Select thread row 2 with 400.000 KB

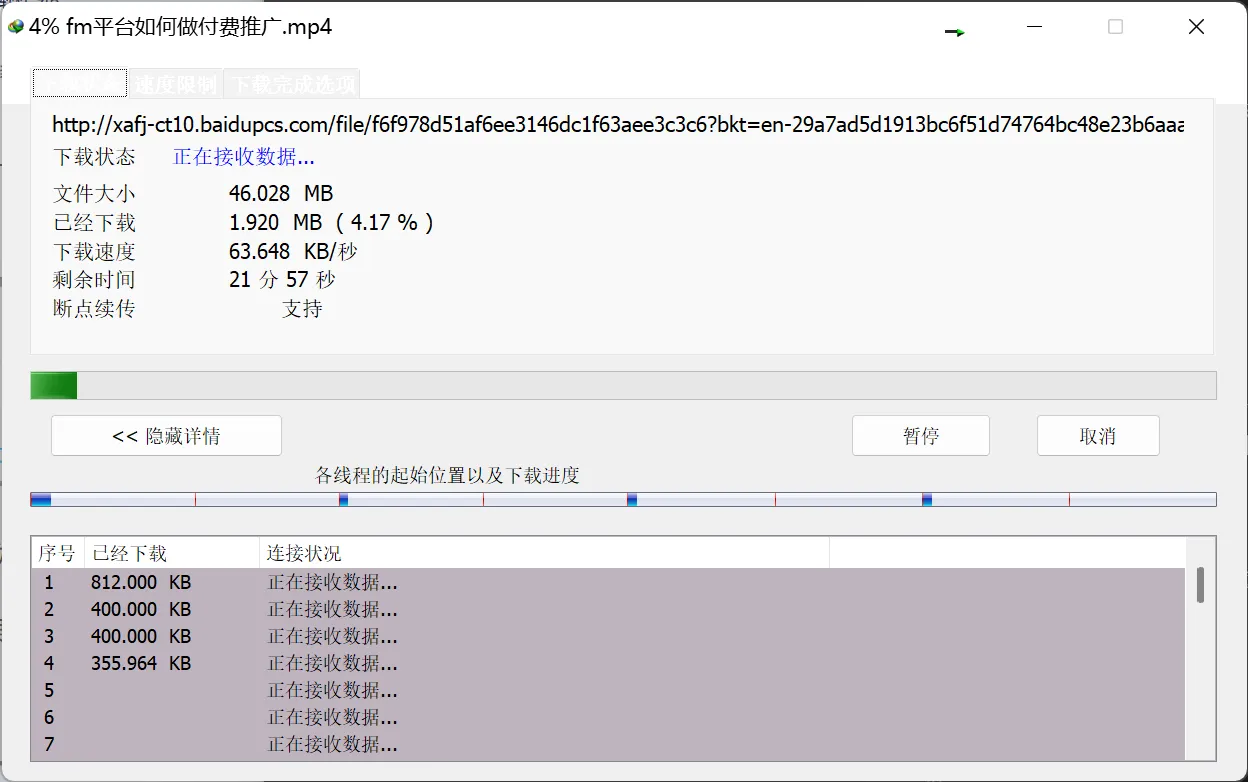click(608, 609)
